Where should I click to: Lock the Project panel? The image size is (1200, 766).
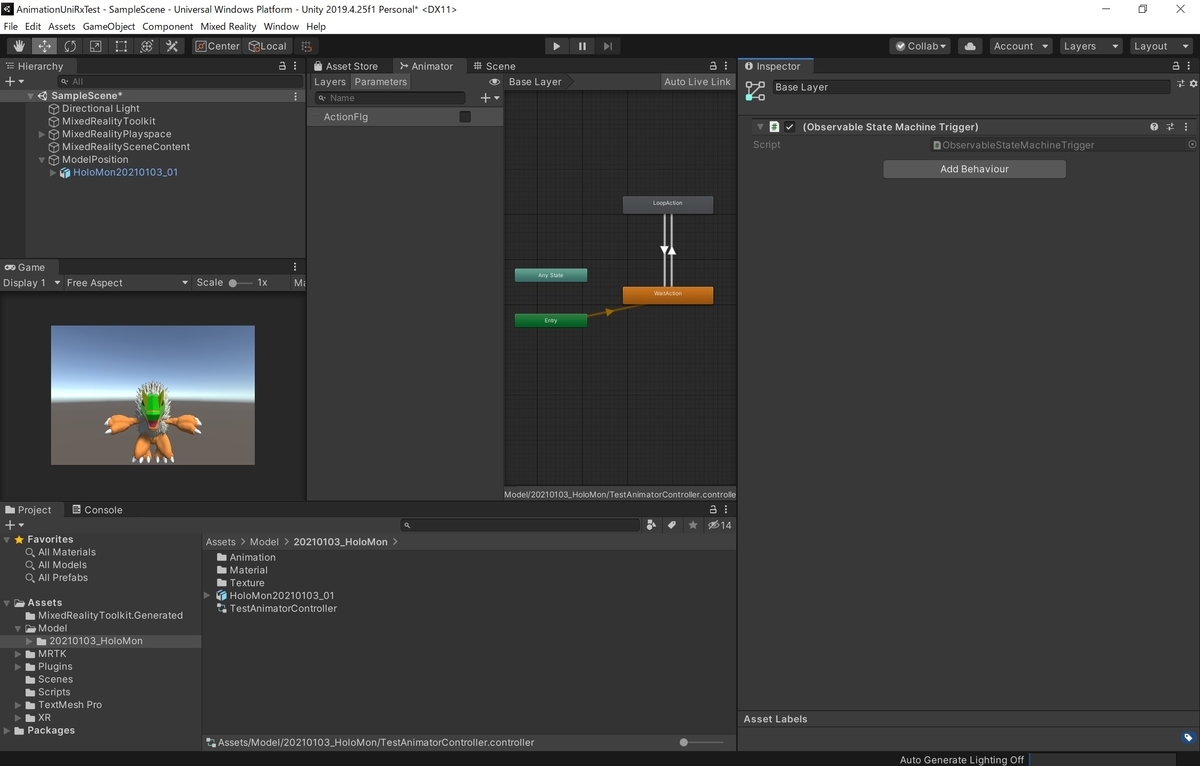714,510
